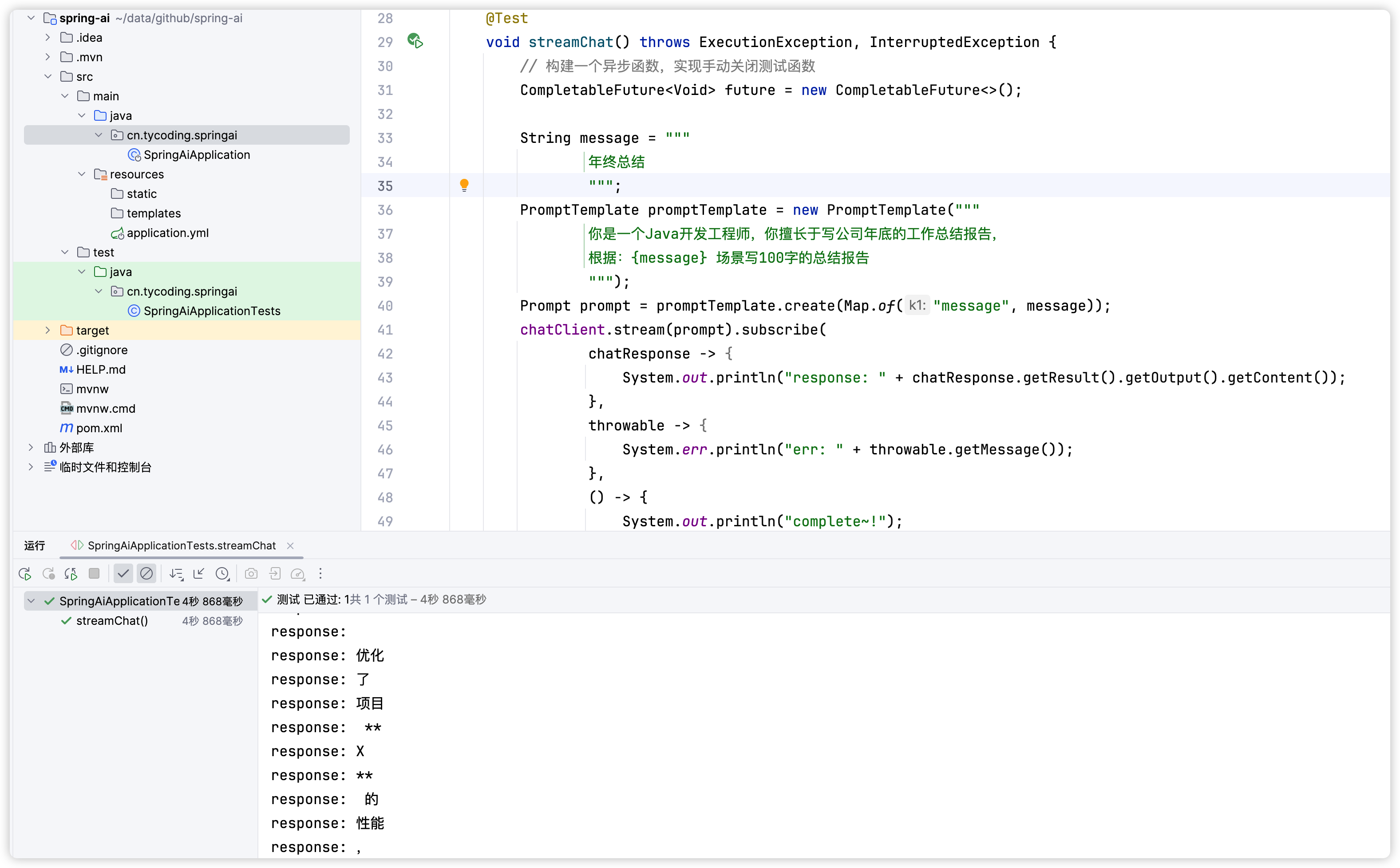Image resolution: width=1400 pixels, height=868 pixels.
Task: Click the rerun failed tests icon
Action: pos(48,573)
